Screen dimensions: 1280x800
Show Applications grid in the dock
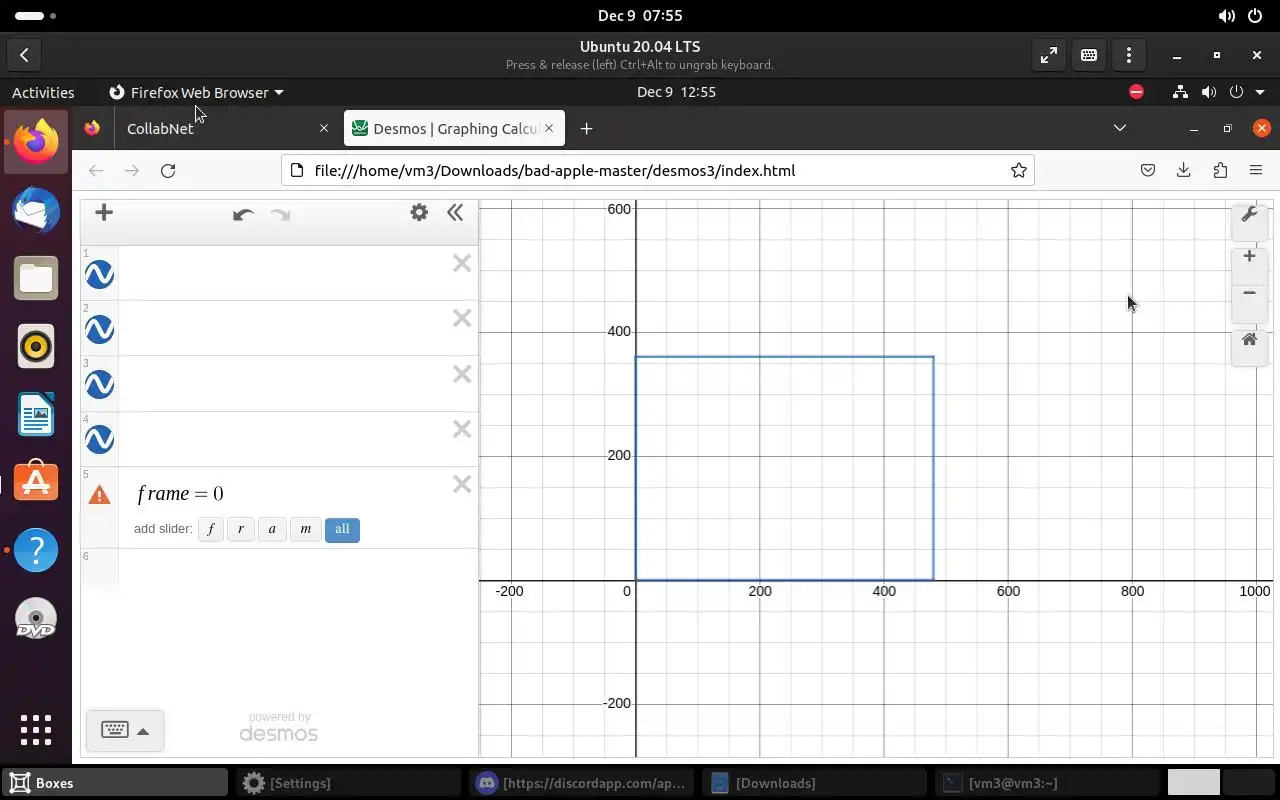[36, 729]
